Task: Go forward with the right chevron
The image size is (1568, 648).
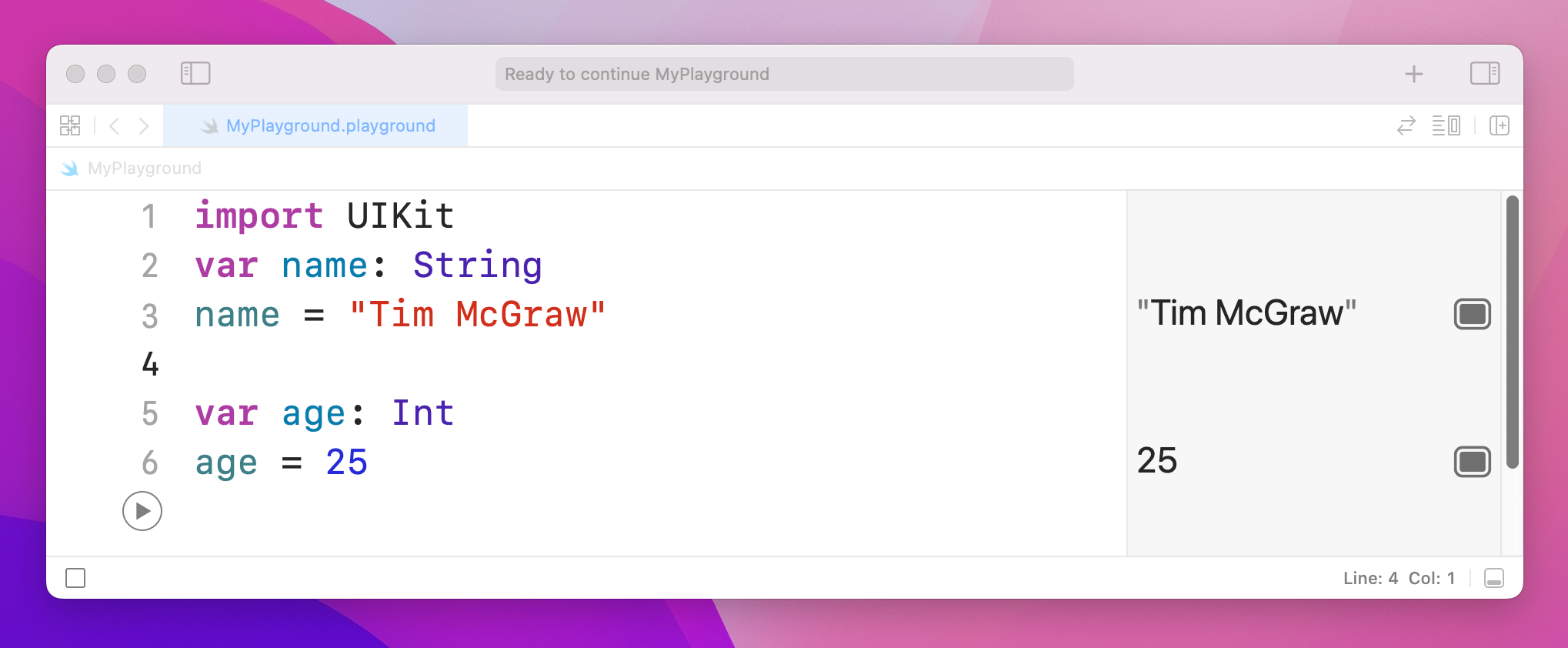Action: (144, 126)
